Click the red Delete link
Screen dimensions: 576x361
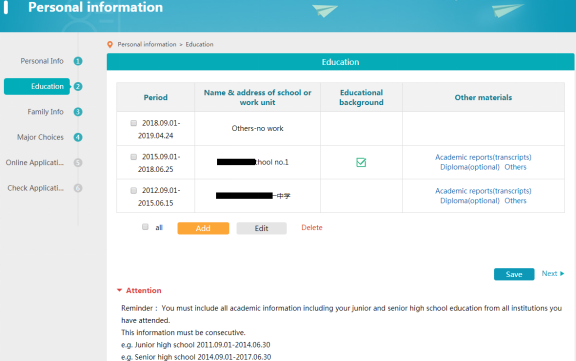click(x=312, y=227)
